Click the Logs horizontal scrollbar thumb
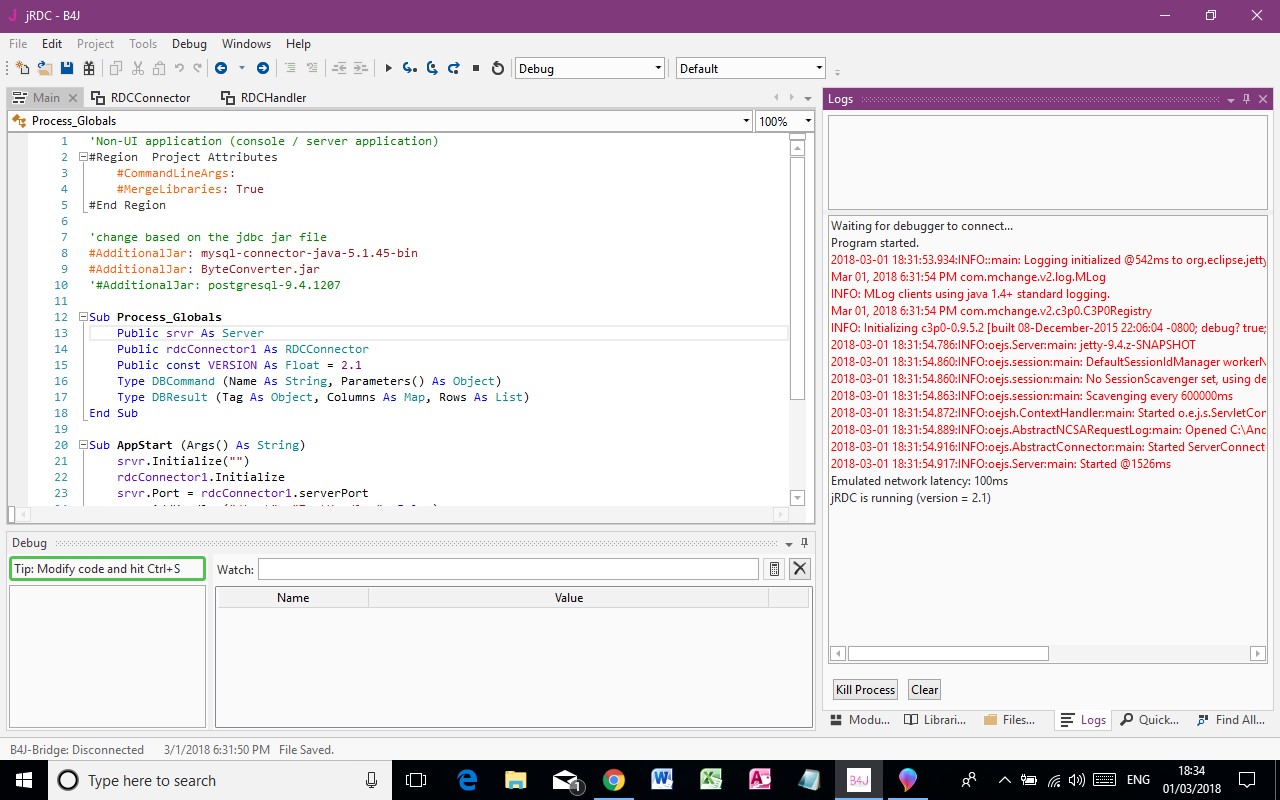The width and height of the screenshot is (1280, 800). (x=947, y=654)
